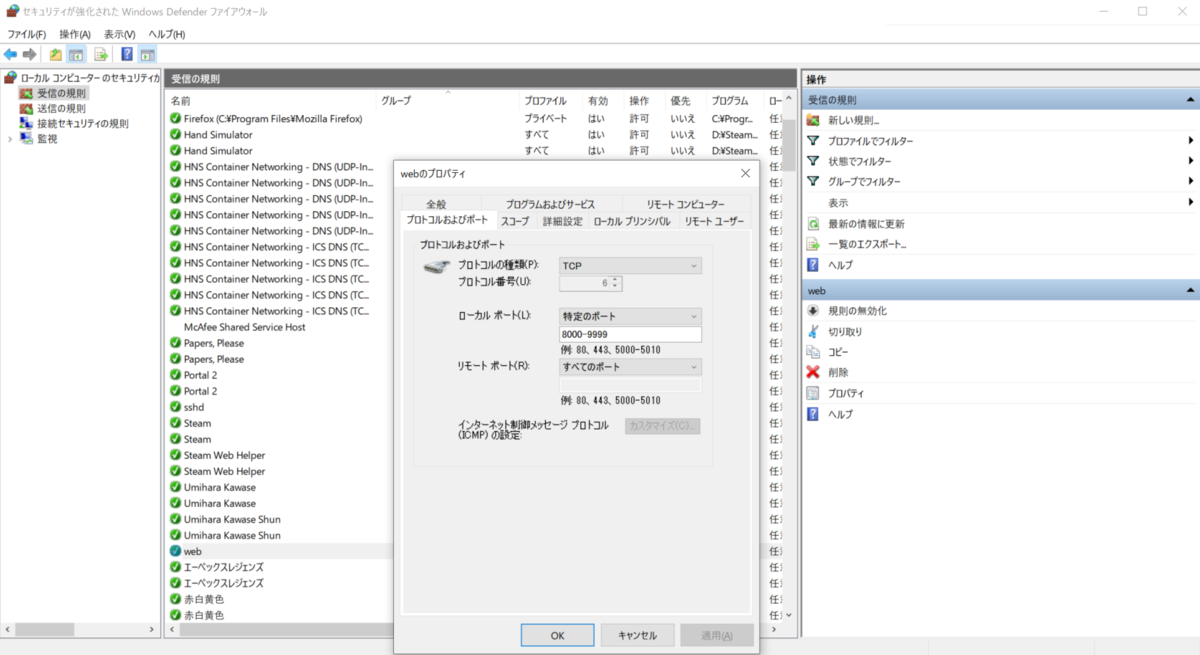This screenshot has height=655, width=1200.
Task: Open グループでフィルター submenu arrow
Action: point(1190,182)
